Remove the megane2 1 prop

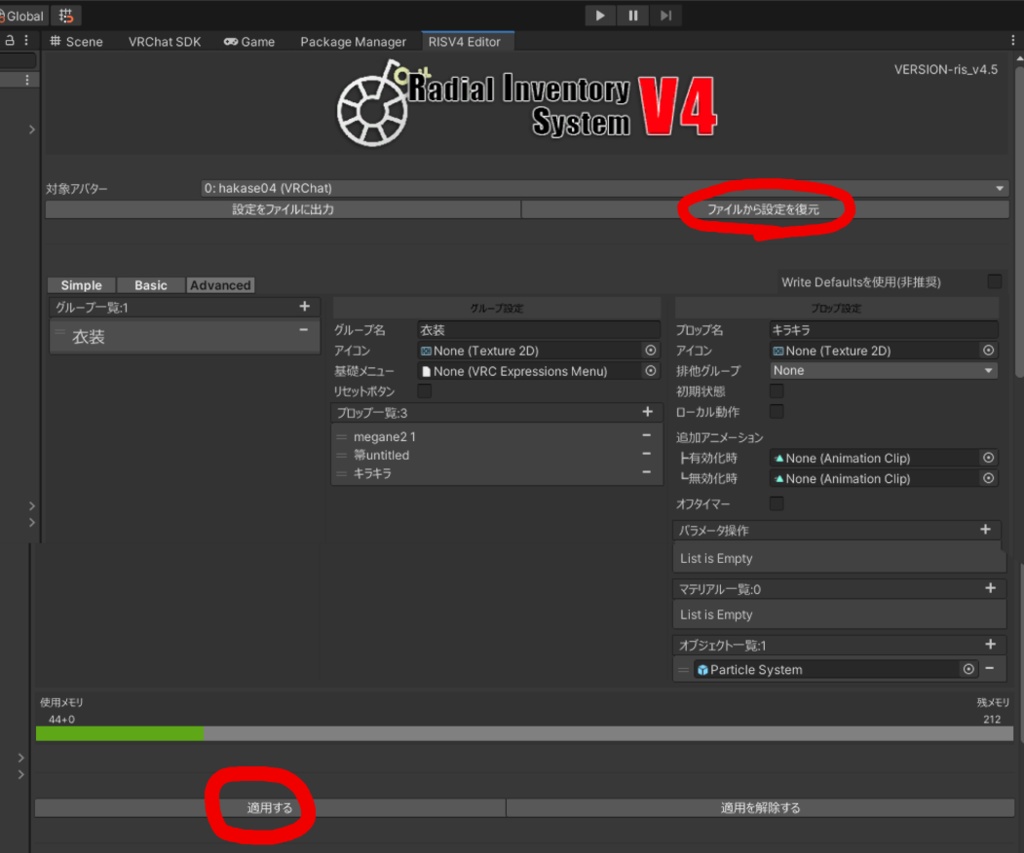pyautogui.click(x=647, y=435)
